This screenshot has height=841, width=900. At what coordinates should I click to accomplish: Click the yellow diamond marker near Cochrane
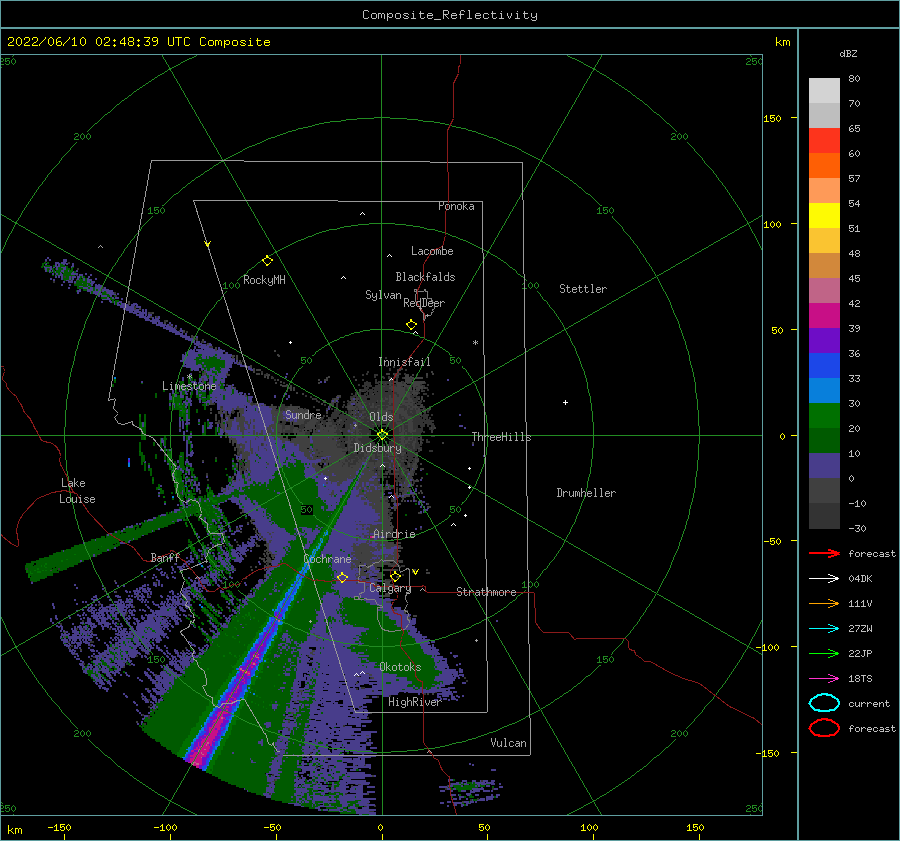click(x=342, y=577)
